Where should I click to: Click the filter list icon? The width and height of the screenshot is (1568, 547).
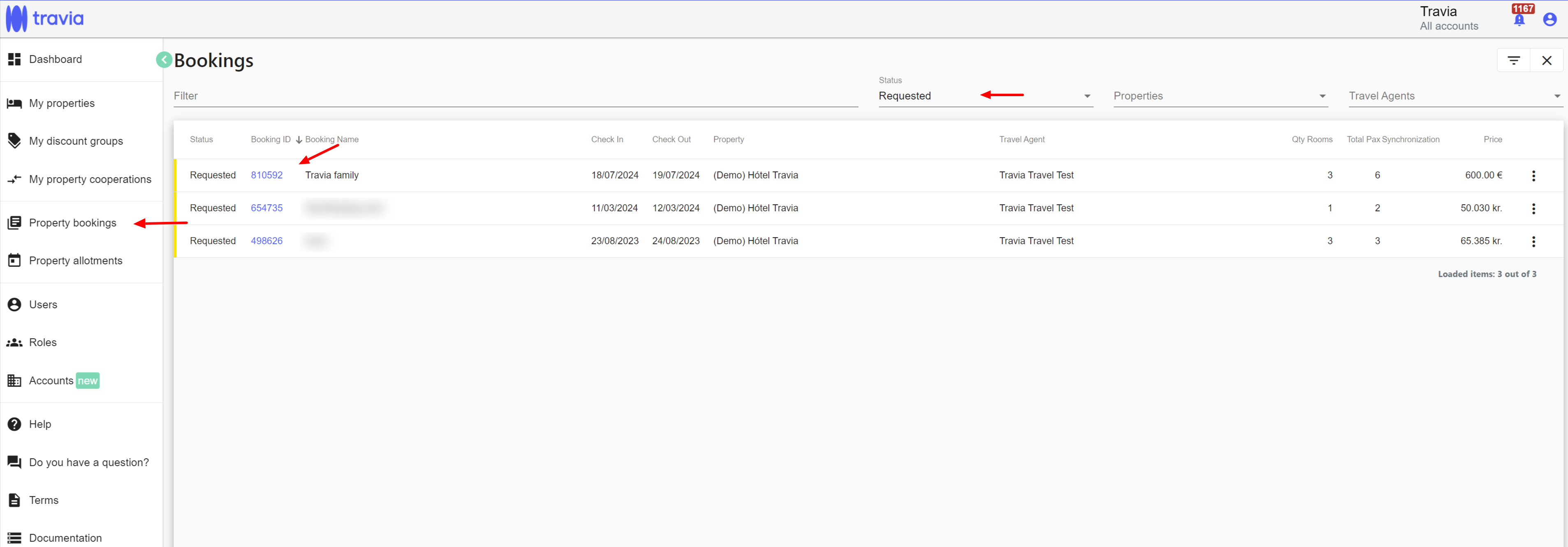(x=1513, y=60)
